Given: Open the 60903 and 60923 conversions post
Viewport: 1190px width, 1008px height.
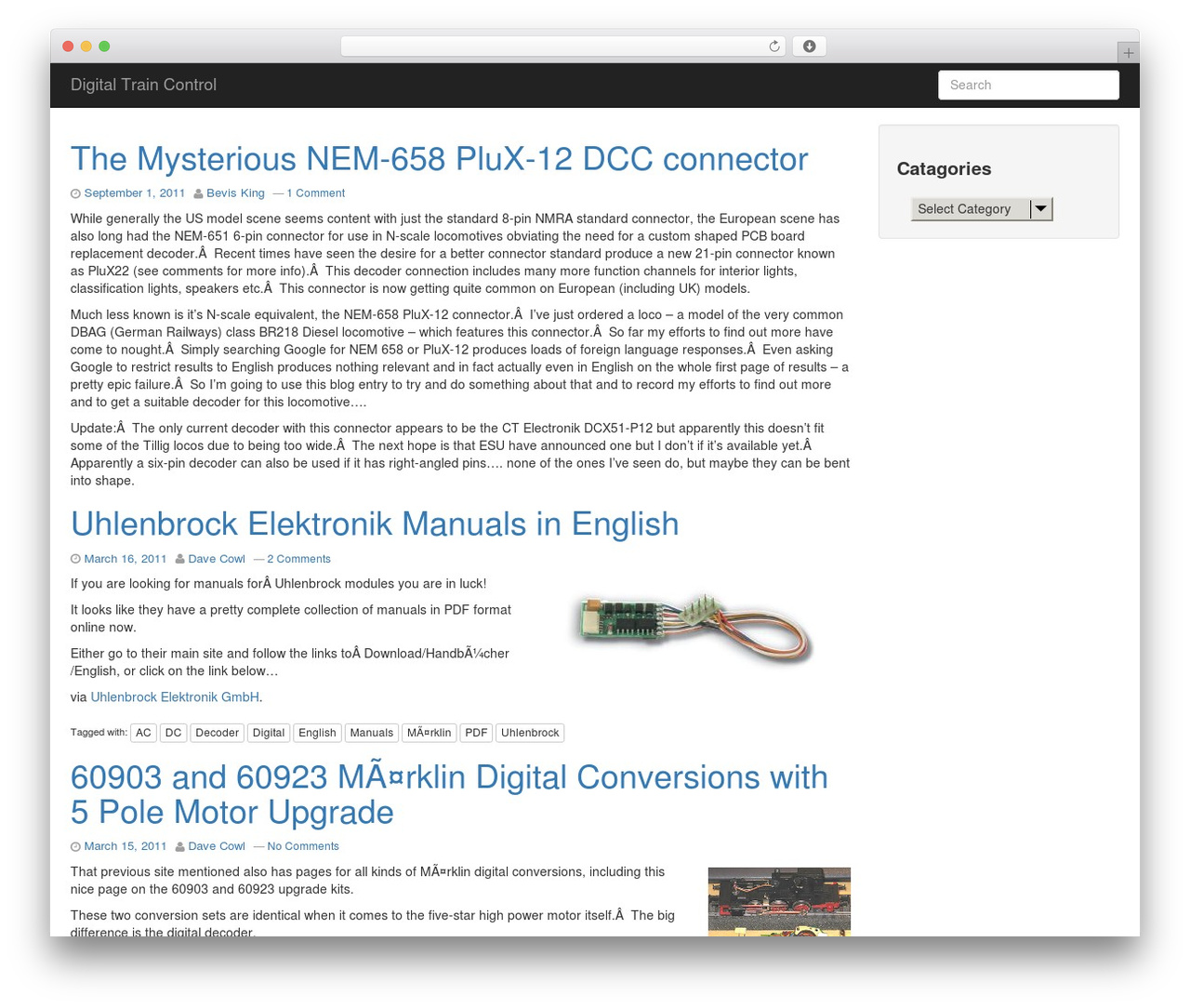Looking at the screenshot, I should pos(449,794).
